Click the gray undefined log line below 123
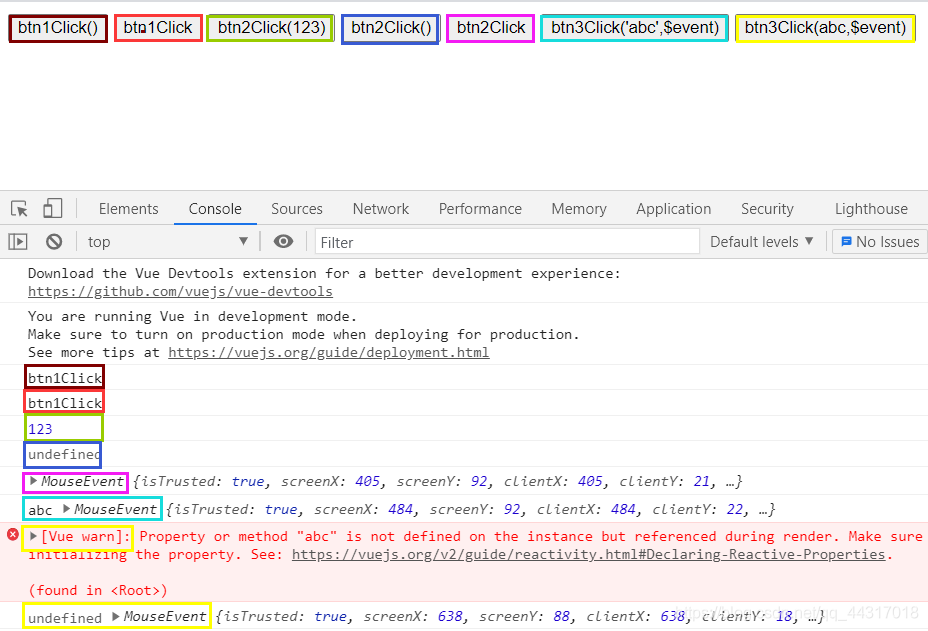 coord(63,455)
